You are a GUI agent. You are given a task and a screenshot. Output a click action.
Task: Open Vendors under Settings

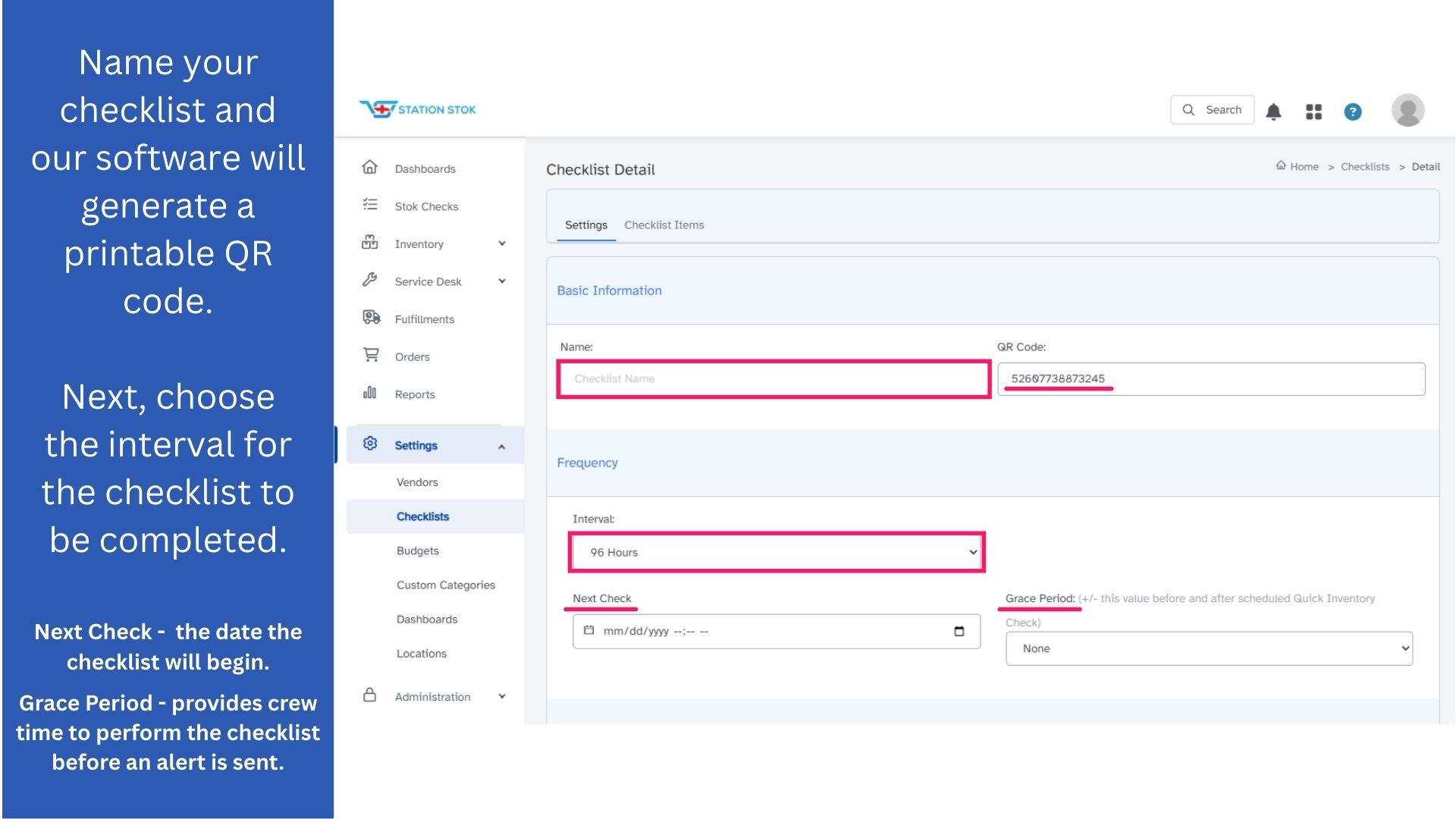tap(416, 482)
